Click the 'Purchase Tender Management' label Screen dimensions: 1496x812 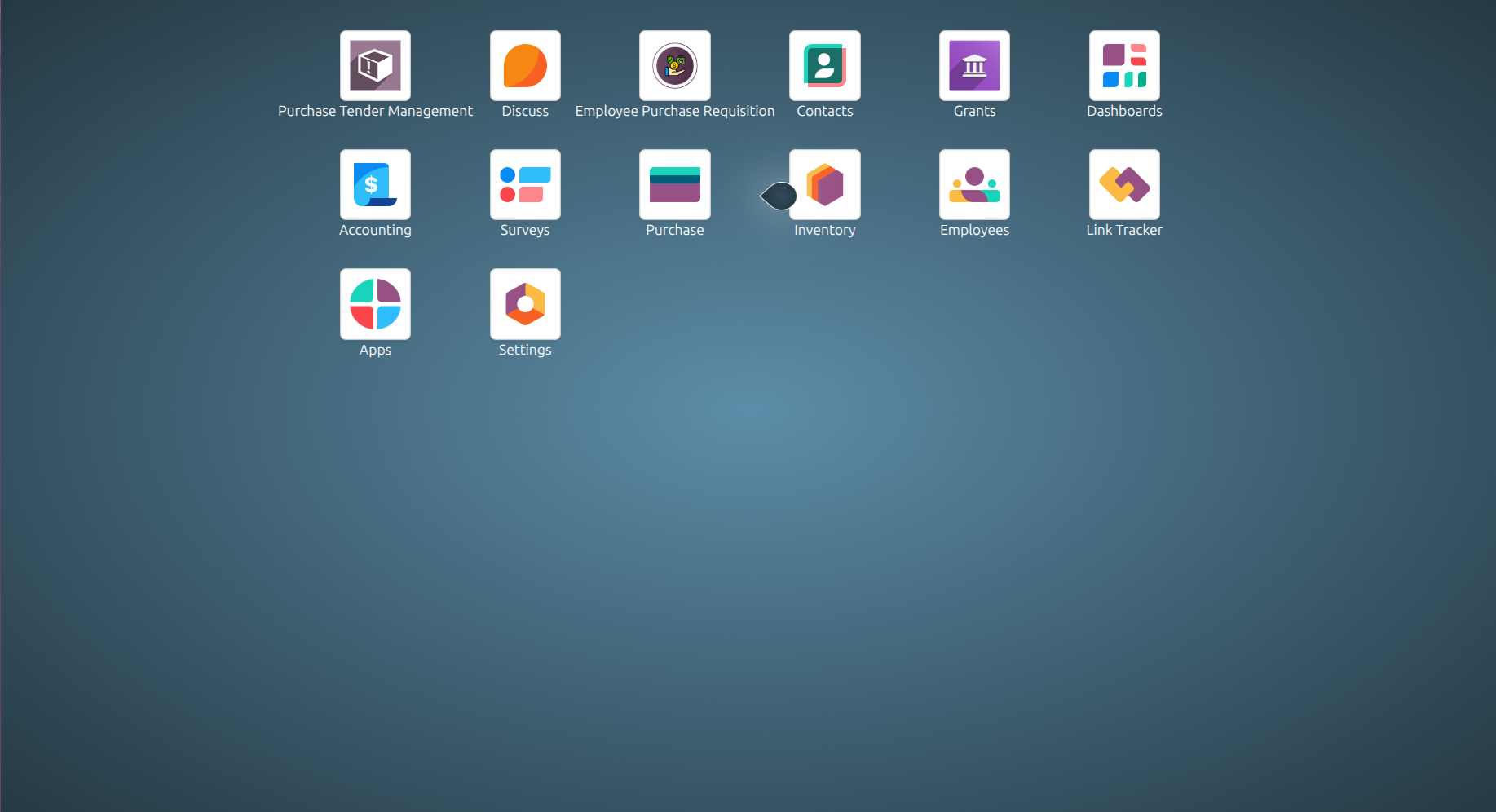pos(375,111)
